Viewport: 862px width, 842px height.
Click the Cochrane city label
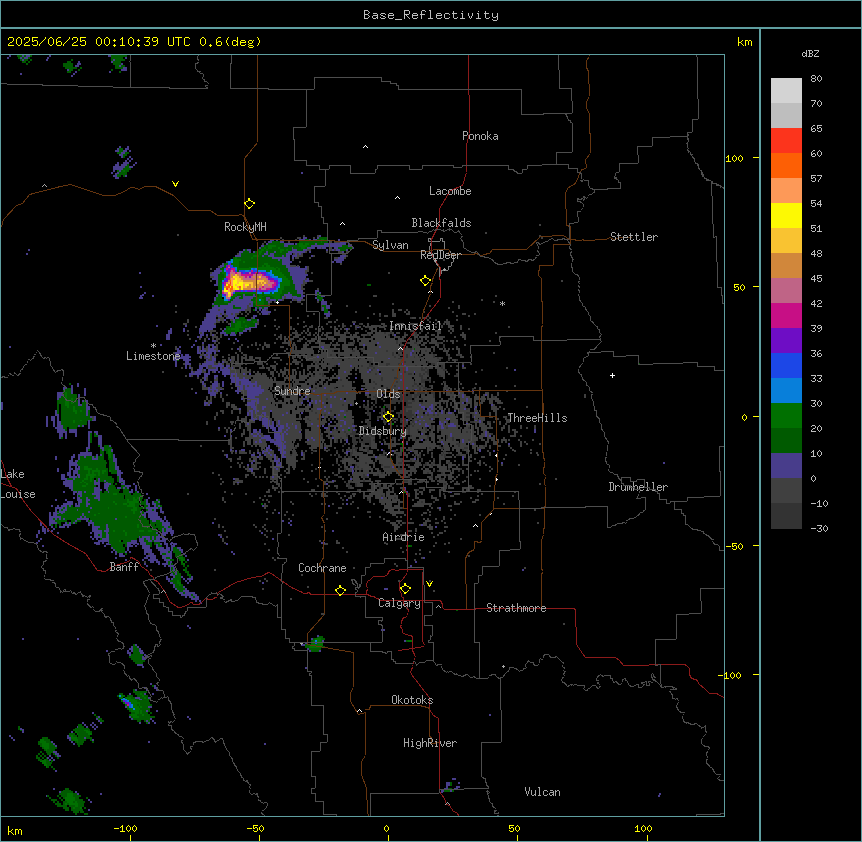point(322,568)
